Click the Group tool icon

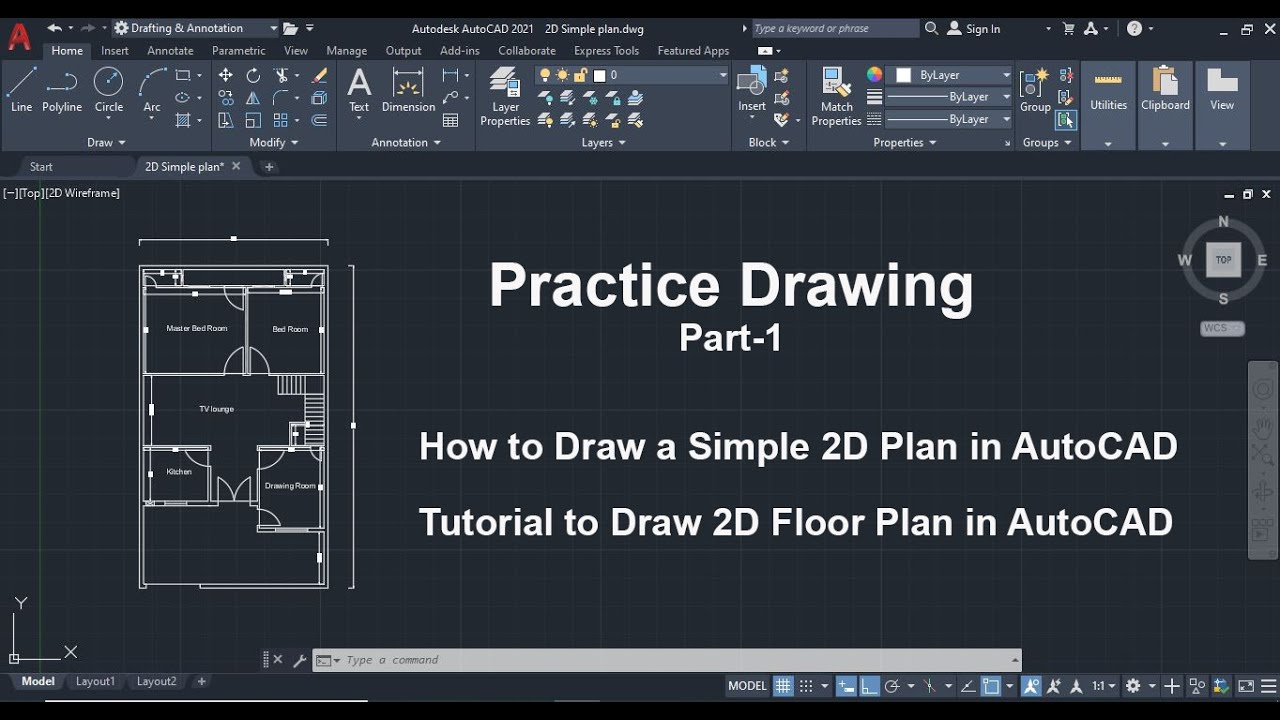click(1035, 90)
